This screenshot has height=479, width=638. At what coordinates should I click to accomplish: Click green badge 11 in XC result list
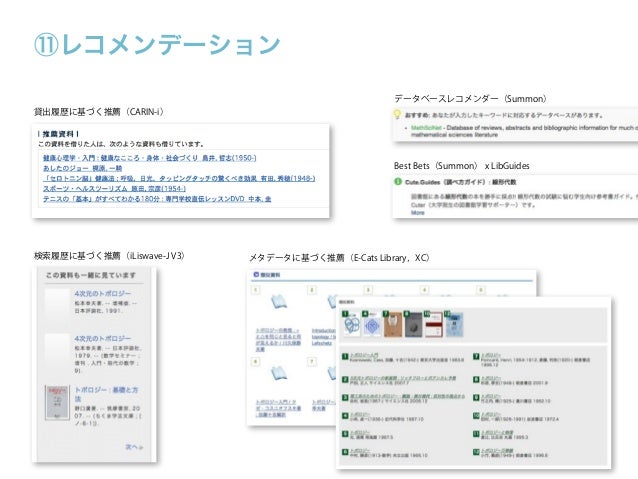pos(476,434)
